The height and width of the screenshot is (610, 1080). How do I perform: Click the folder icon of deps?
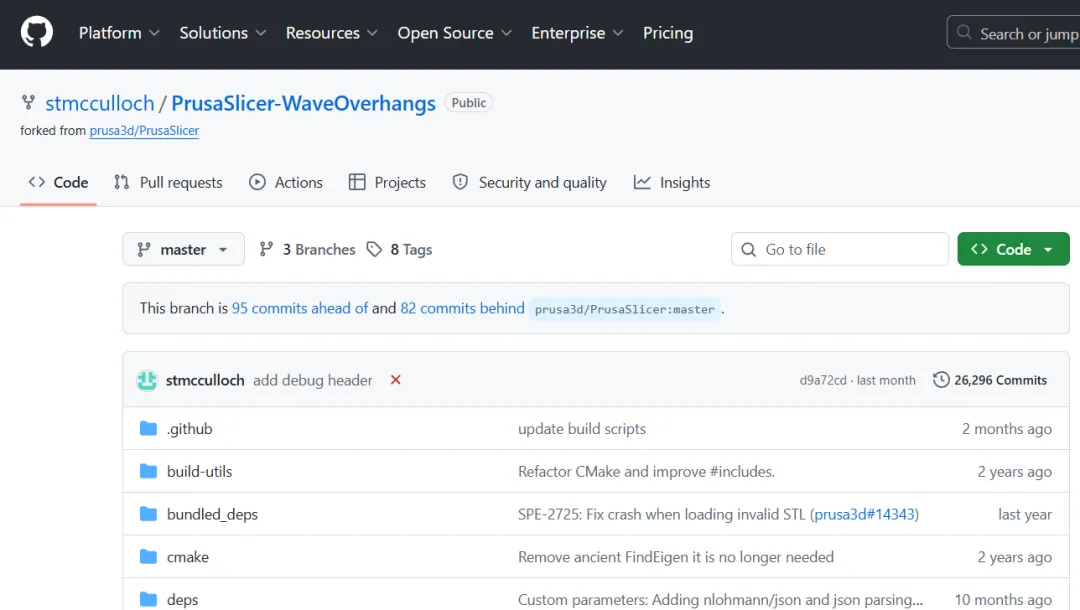pyautogui.click(x=148, y=600)
